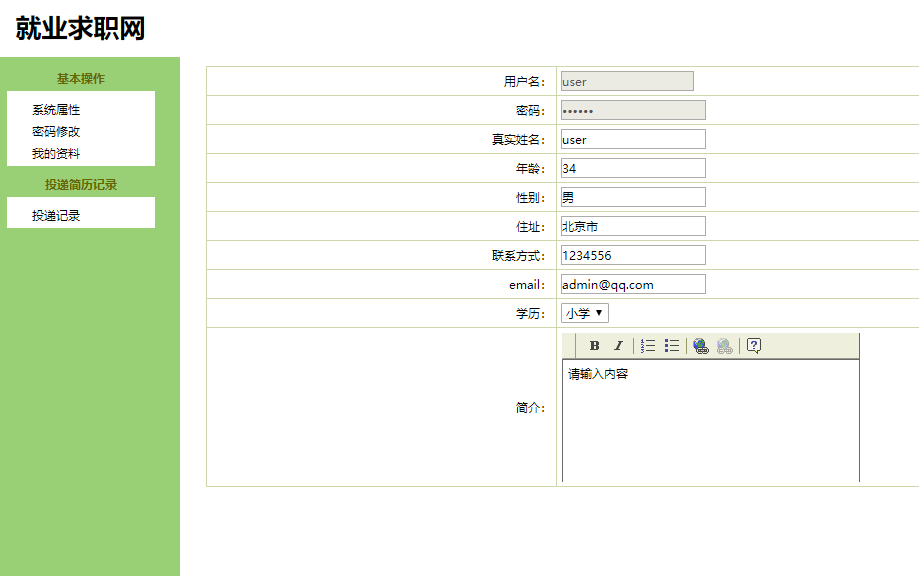Apply a bulleted list in the editor

670,345
